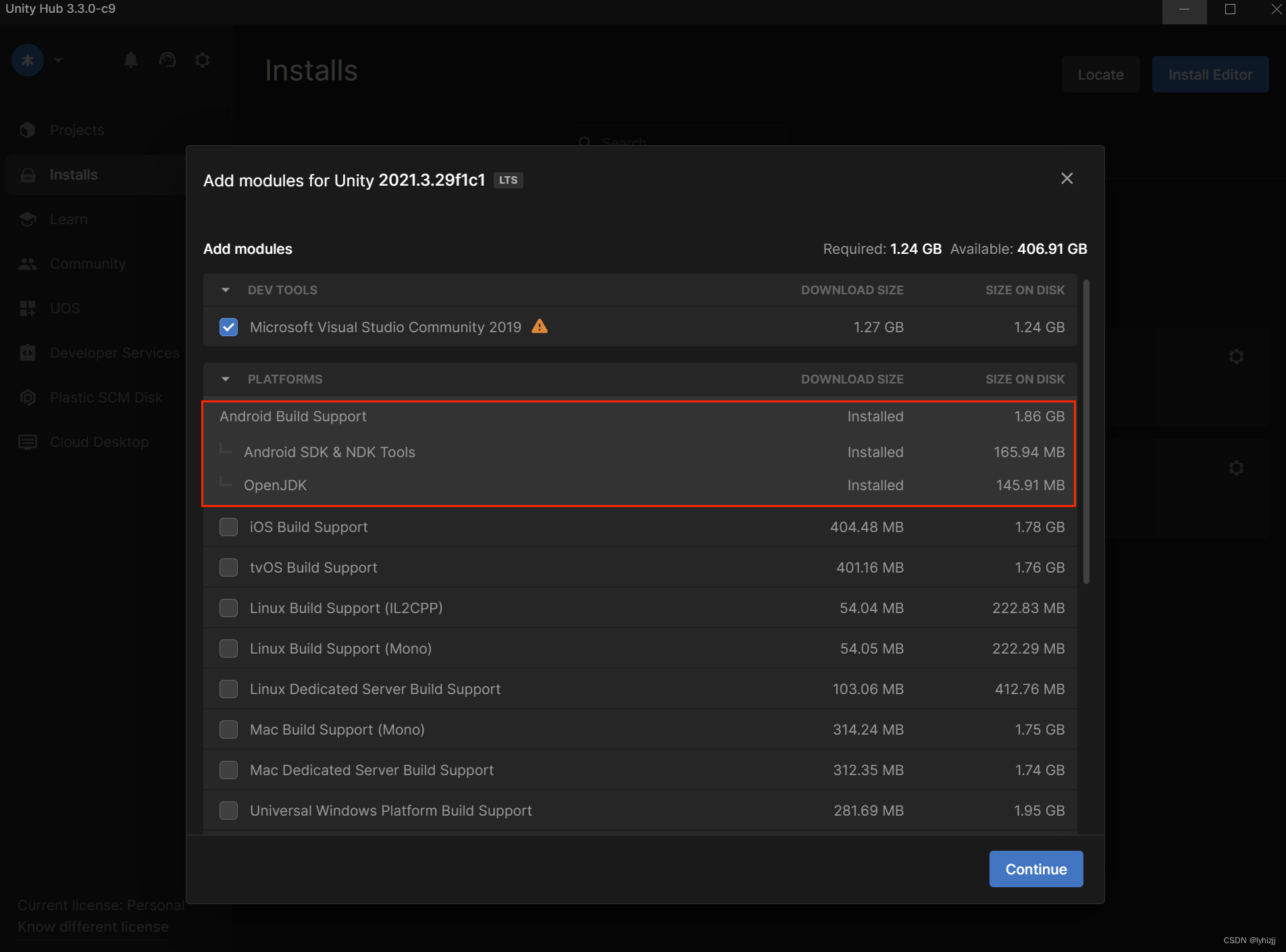Click the Learn graduation cap icon
1286x952 pixels.
tap(28, 219)
